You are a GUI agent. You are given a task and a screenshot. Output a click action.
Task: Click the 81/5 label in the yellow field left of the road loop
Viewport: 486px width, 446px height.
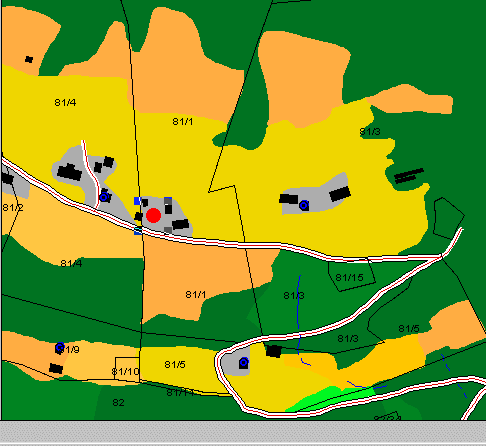[175, 364]
